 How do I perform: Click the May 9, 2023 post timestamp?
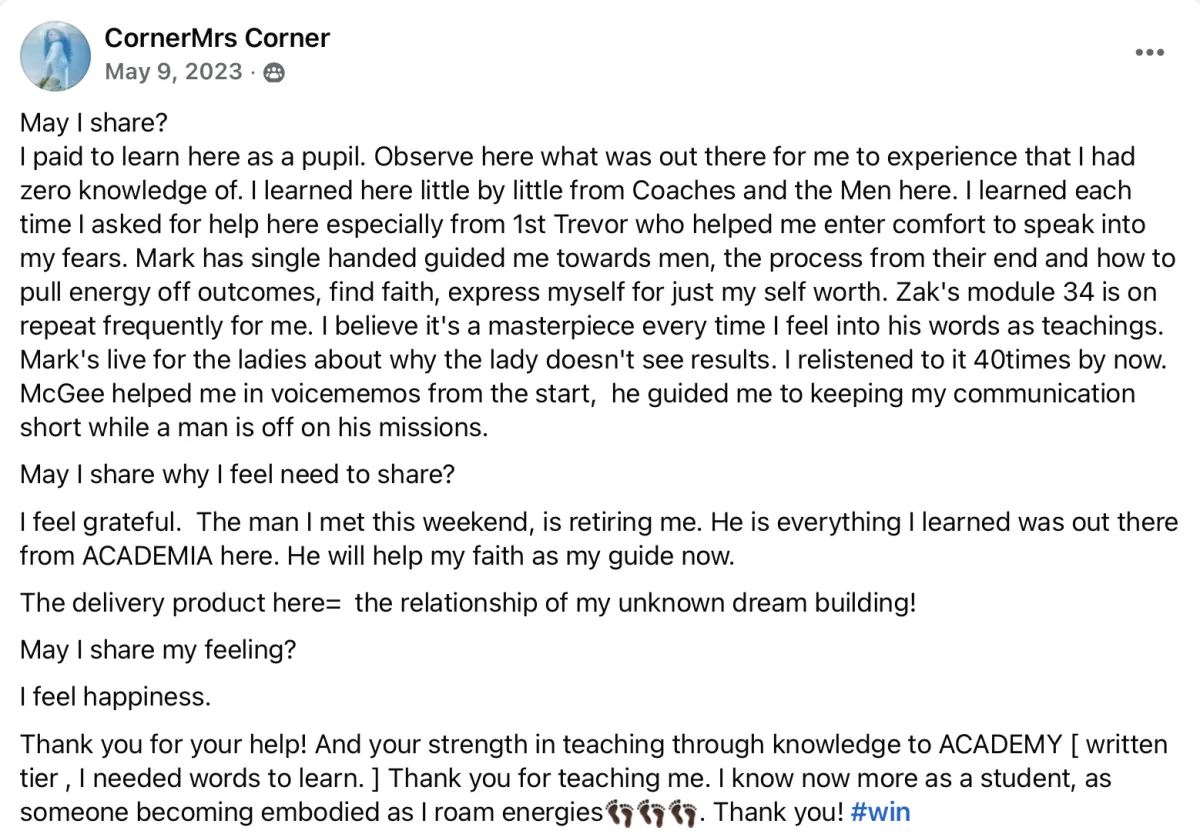(x=173, y=72)
